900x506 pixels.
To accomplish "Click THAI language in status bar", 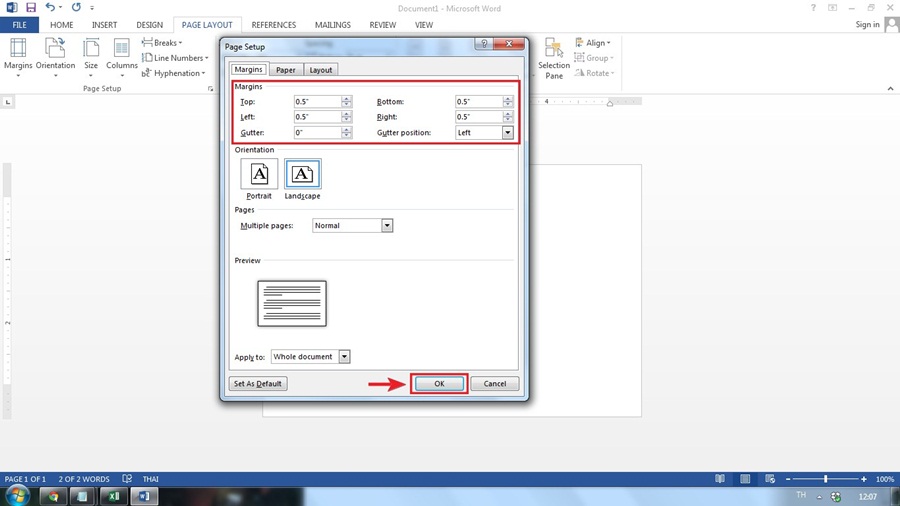I will (150, 478).
